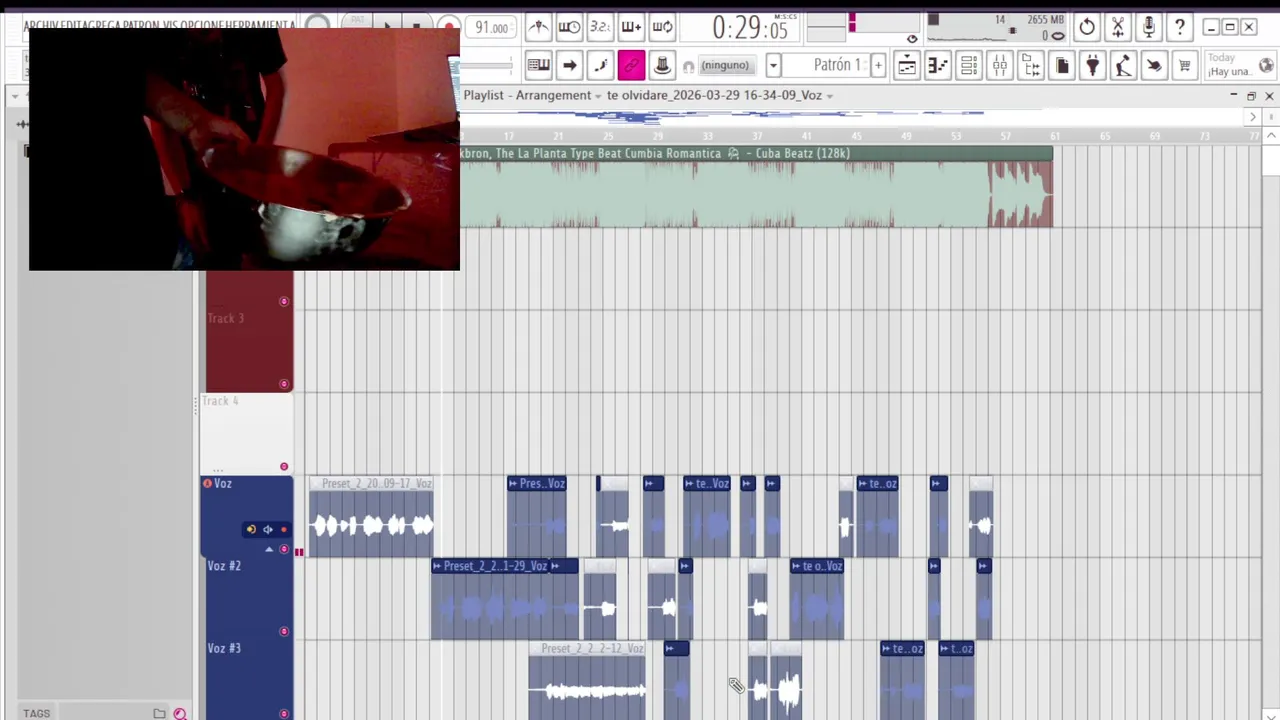The image size is (1280, 720).
Task: Open the pattern selector dropdown arrow
Action: click(x=773, y=66)
